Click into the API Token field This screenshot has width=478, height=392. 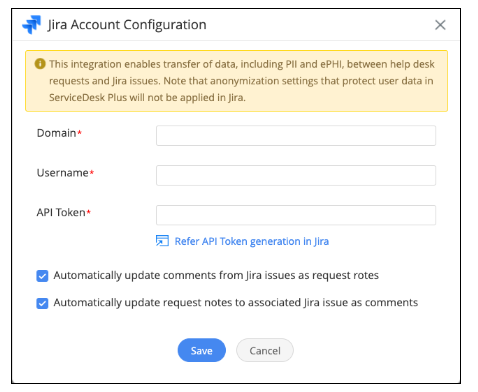point(296,215)
